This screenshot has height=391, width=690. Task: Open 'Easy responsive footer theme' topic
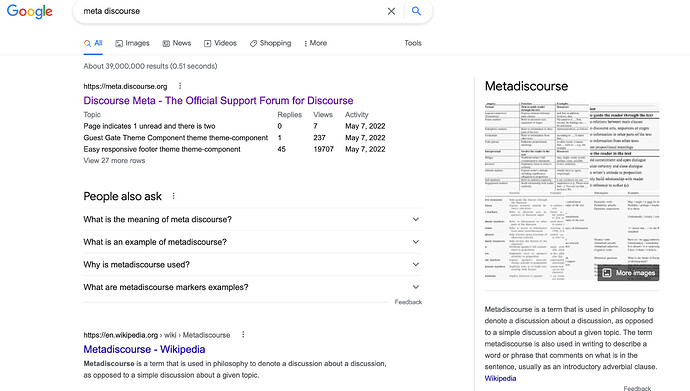click(162, 149)
